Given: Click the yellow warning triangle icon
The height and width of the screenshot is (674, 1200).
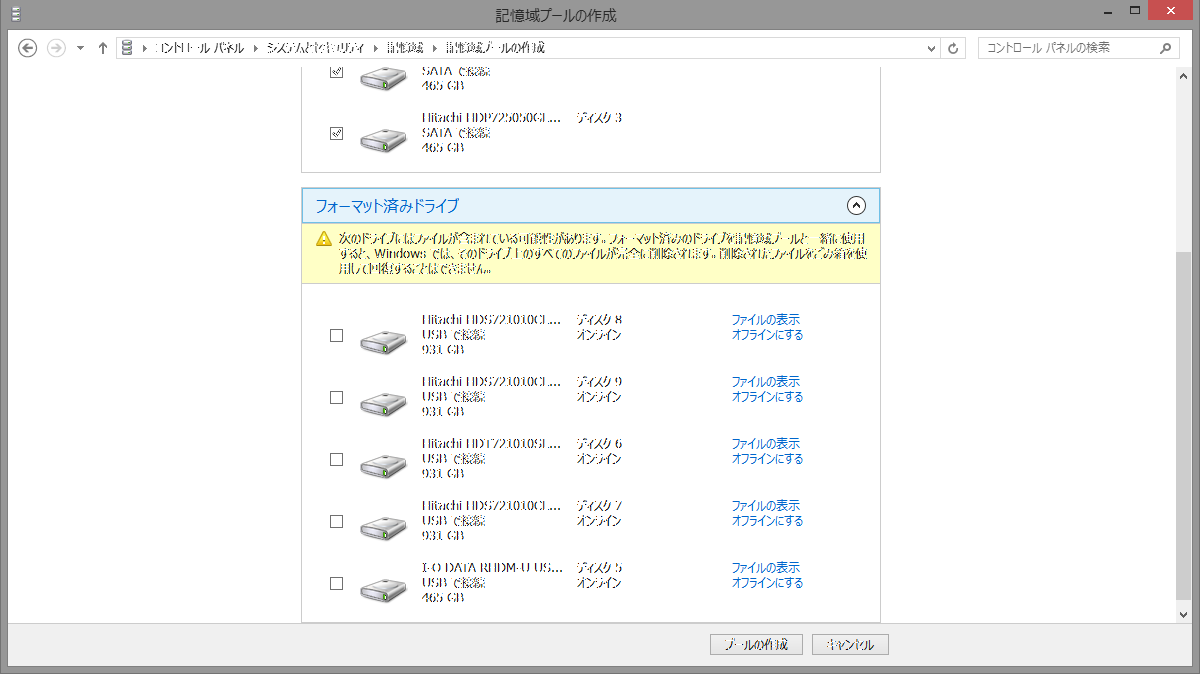Looking at the screenshot, I should 323,239.
